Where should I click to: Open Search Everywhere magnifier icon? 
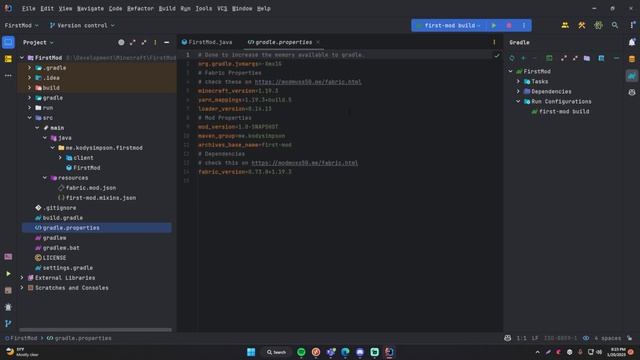615,25
